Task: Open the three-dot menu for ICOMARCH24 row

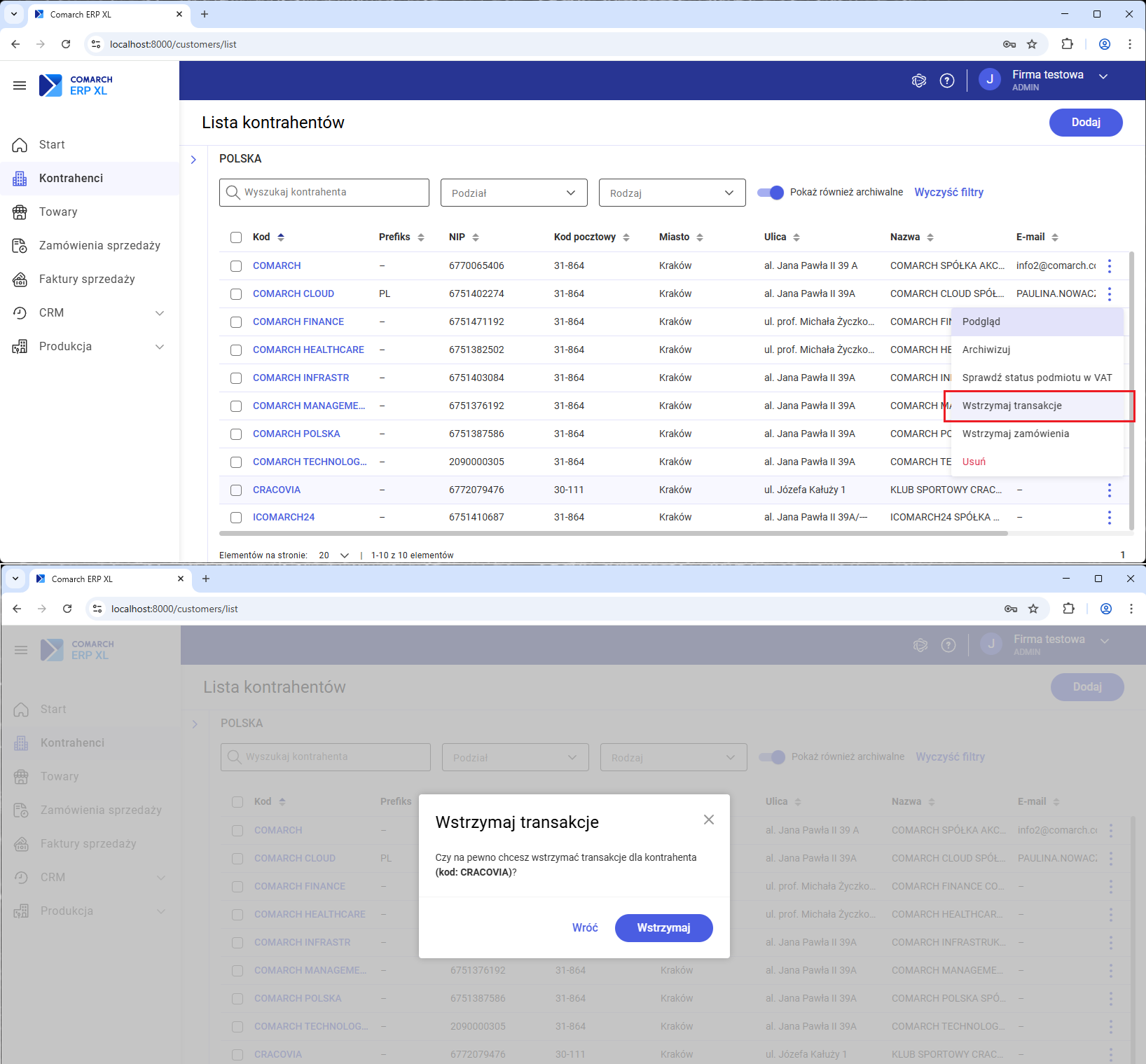Action: tap(1109, 518)
